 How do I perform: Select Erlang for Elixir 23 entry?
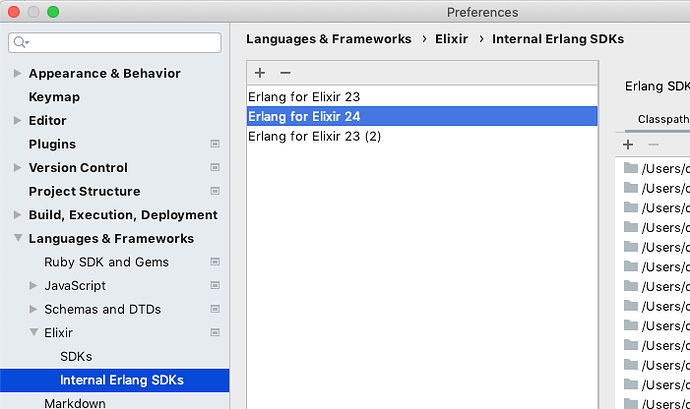coord(422,96)
